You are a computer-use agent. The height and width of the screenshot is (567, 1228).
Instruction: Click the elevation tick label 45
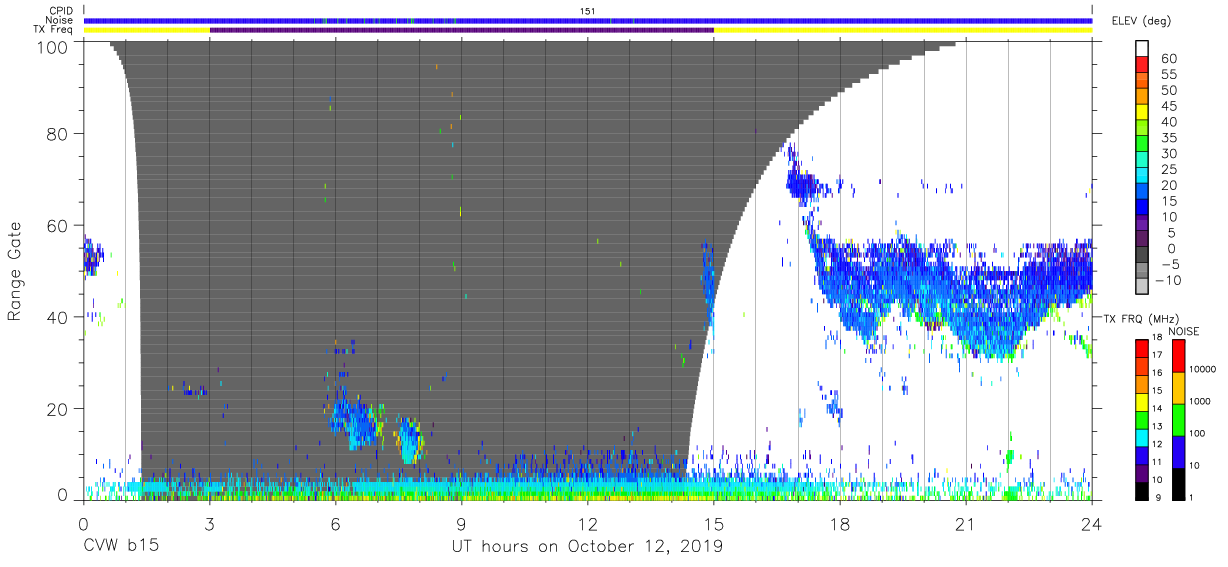(1167, 107)
